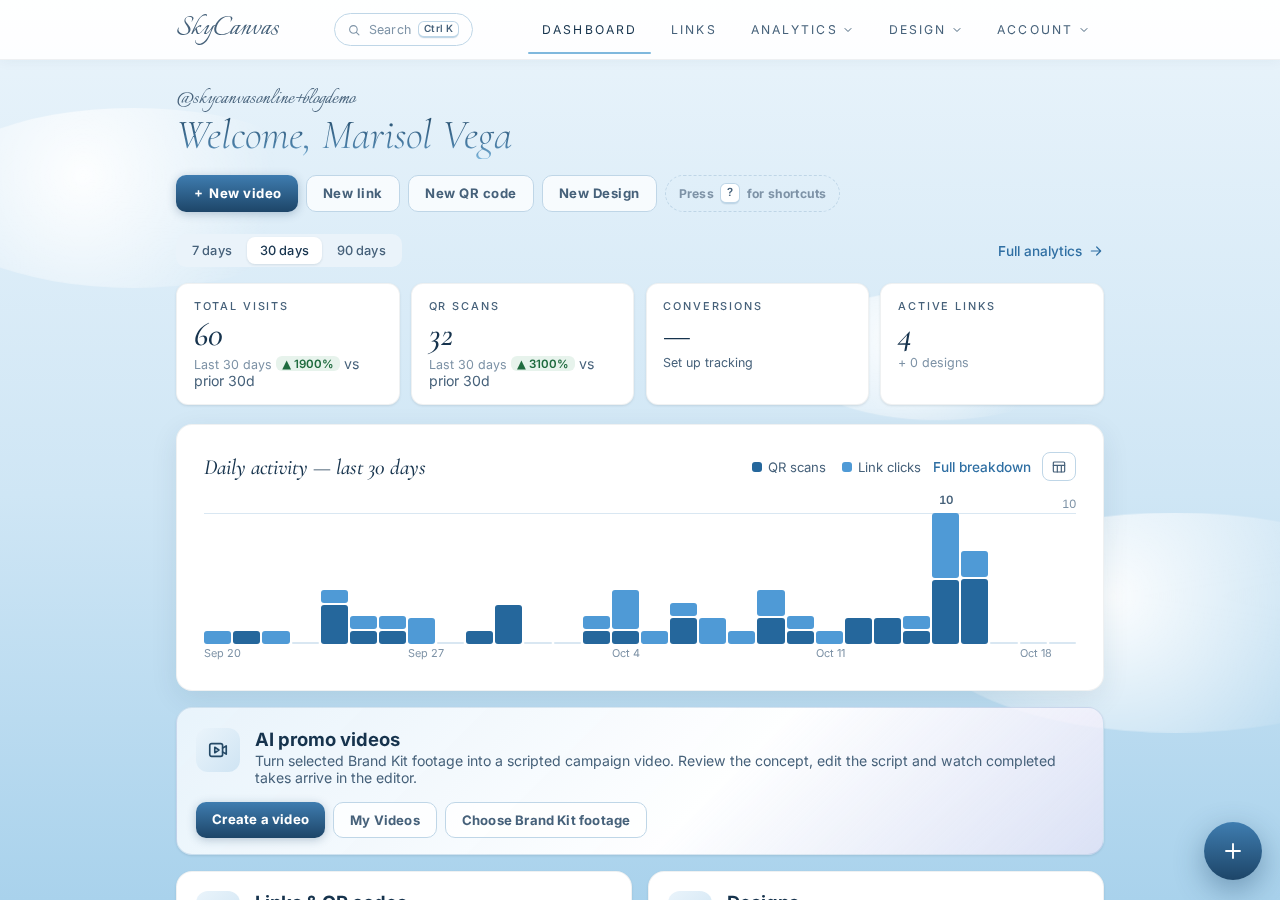The width and height of the screenshot is (1280, 900).
Task: Click the Ctrl K shortcut badge
Action: click(x=438, y=29)
